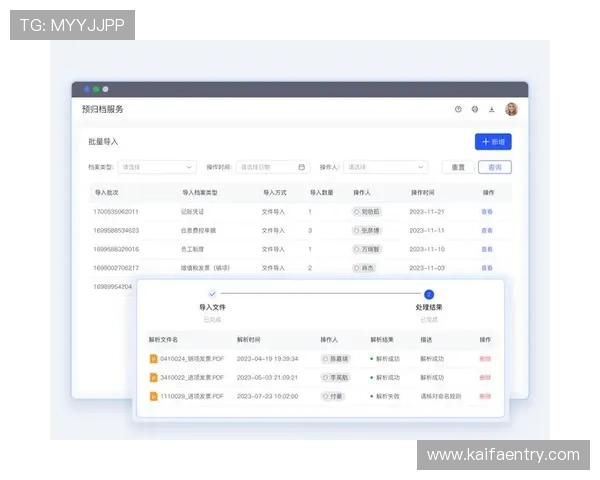Select batch number 1699588534623
This screenshot has height=480, width=600.
(116, 230)
